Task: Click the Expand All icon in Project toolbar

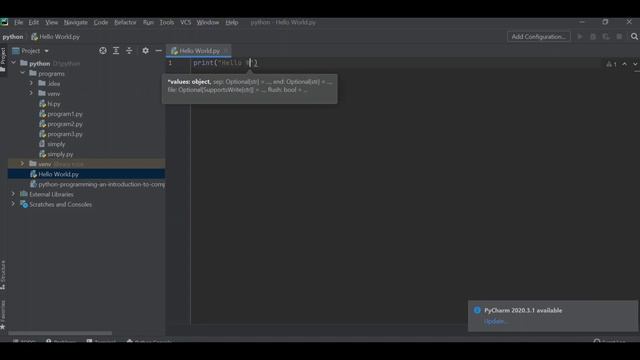Action: (x=116, y=51)
